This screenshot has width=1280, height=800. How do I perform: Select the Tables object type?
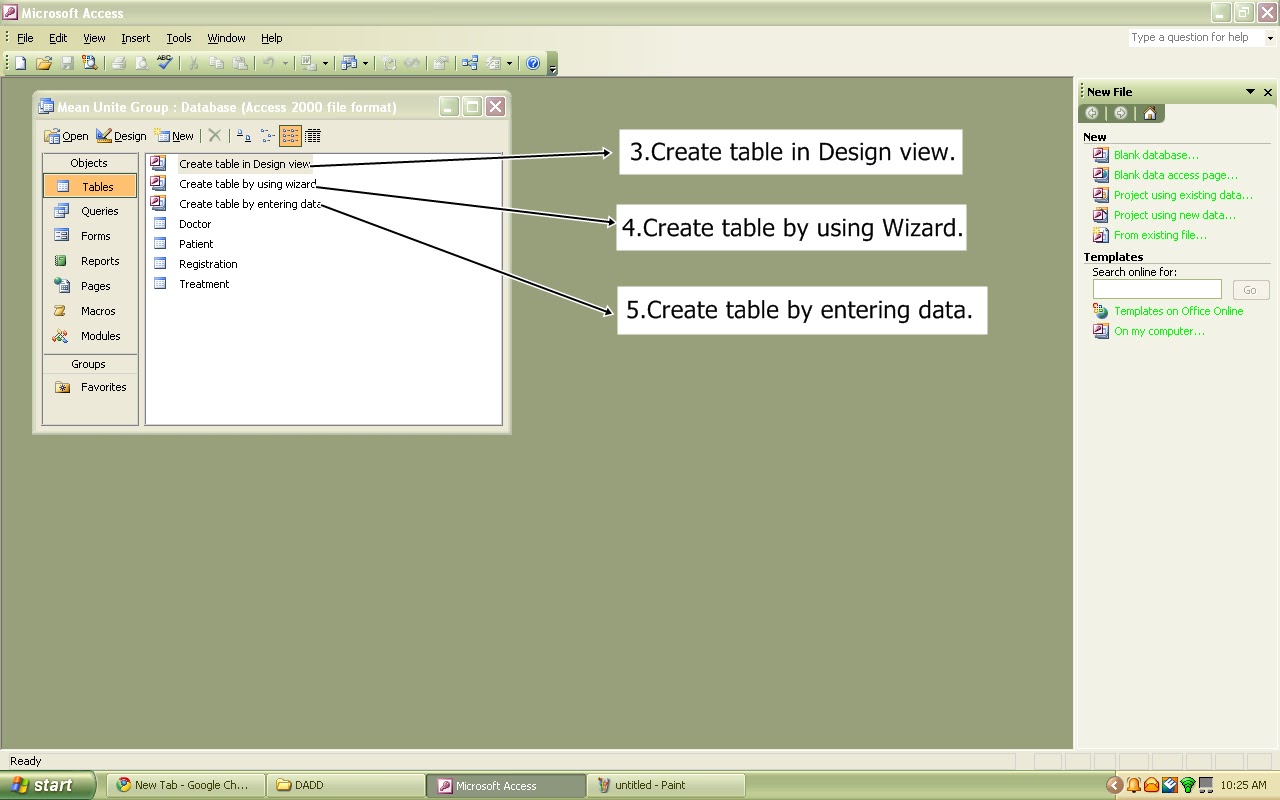[x=90, y=186]
